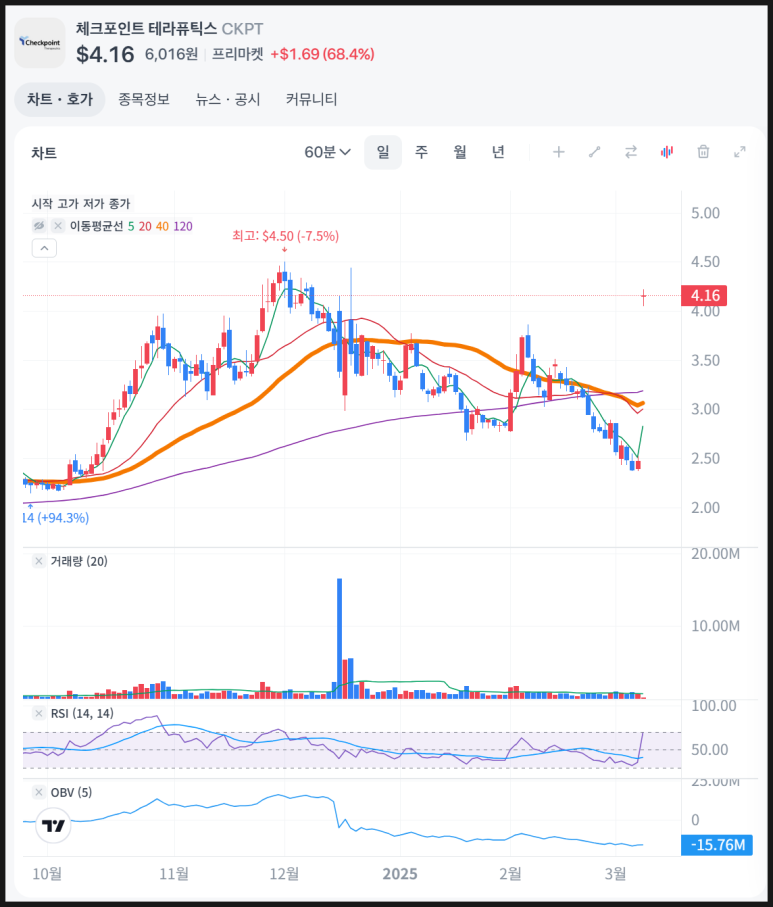Click the 이동평균선 indicator name
This screenshot has width=773, height=907.
(97, 226)
